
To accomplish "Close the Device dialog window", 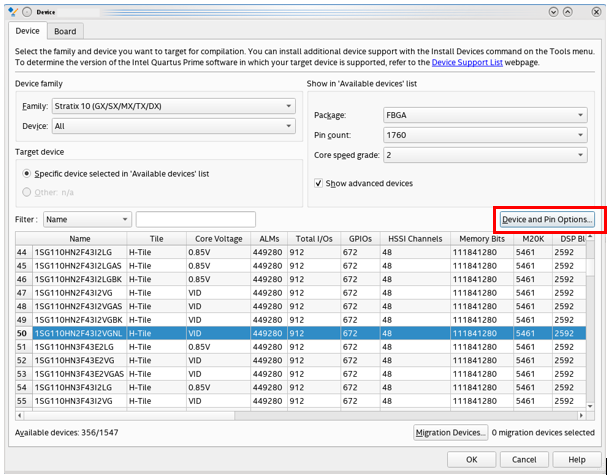I will (x=596, y=10).
